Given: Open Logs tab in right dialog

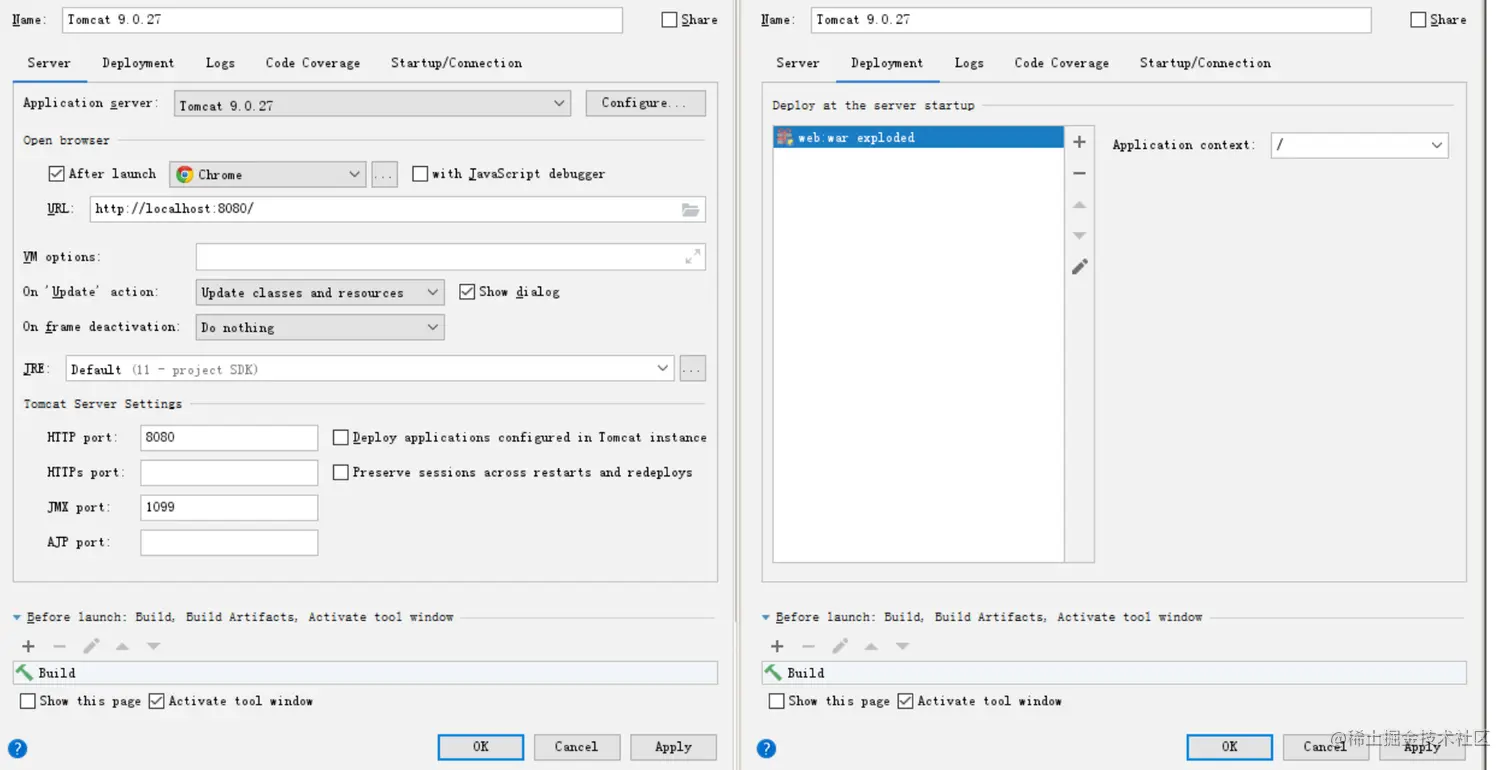Looking at the screenshot, I should coord(969,63).
